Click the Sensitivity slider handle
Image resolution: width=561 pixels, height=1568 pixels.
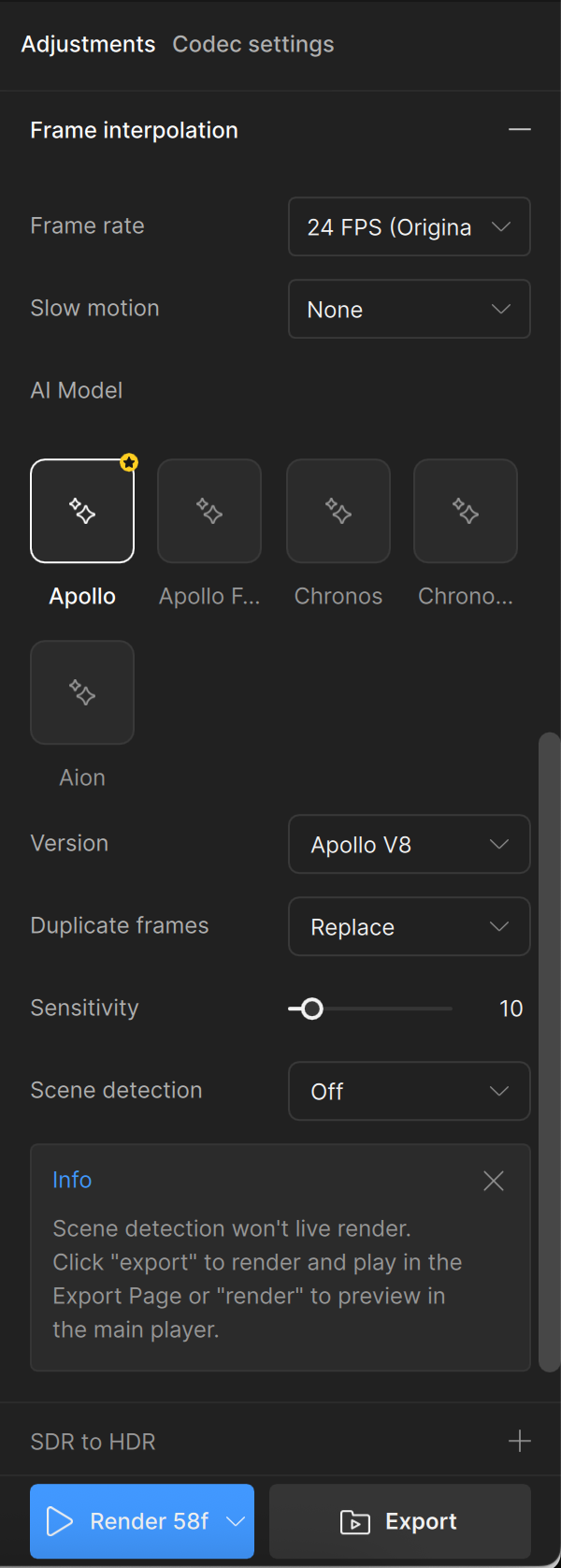coord(312,1009)
